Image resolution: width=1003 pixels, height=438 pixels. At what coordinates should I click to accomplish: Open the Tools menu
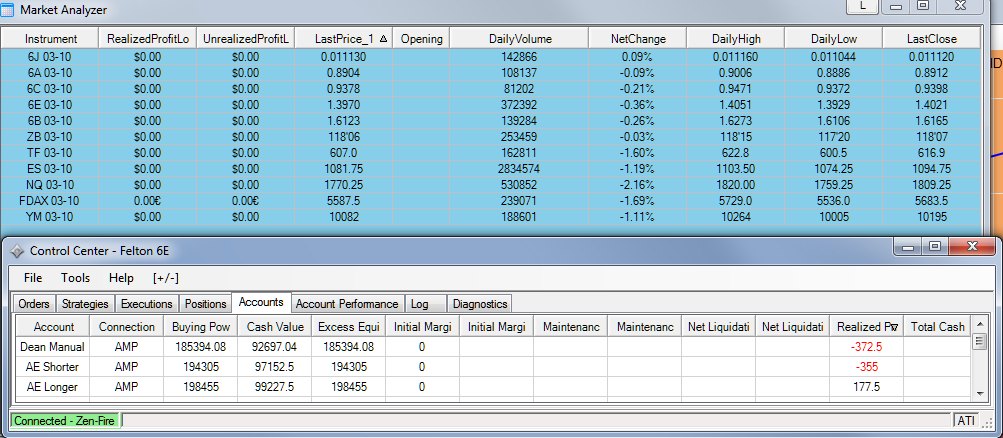pos(75,278)
